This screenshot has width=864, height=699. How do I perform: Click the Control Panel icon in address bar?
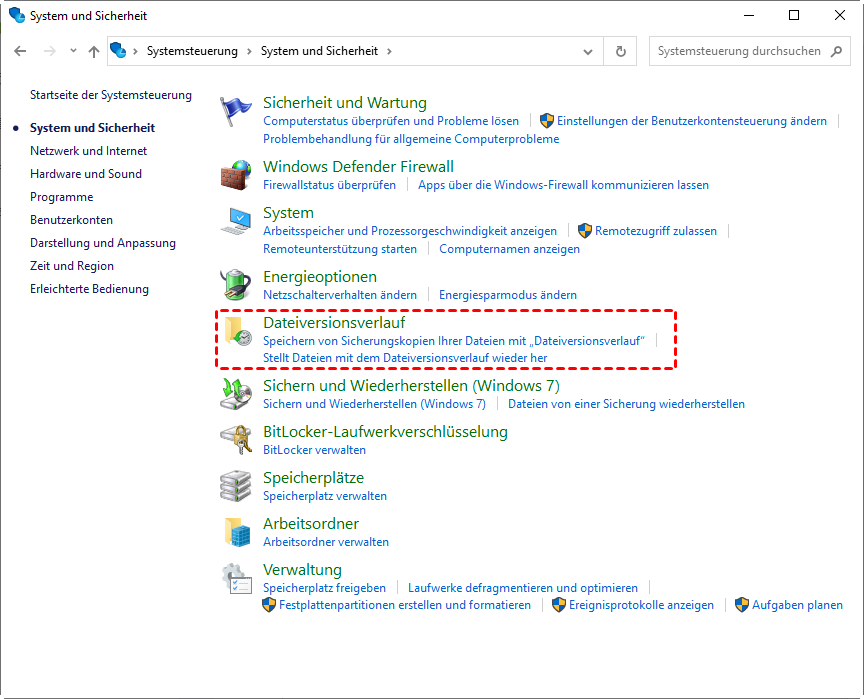[118, 51]
